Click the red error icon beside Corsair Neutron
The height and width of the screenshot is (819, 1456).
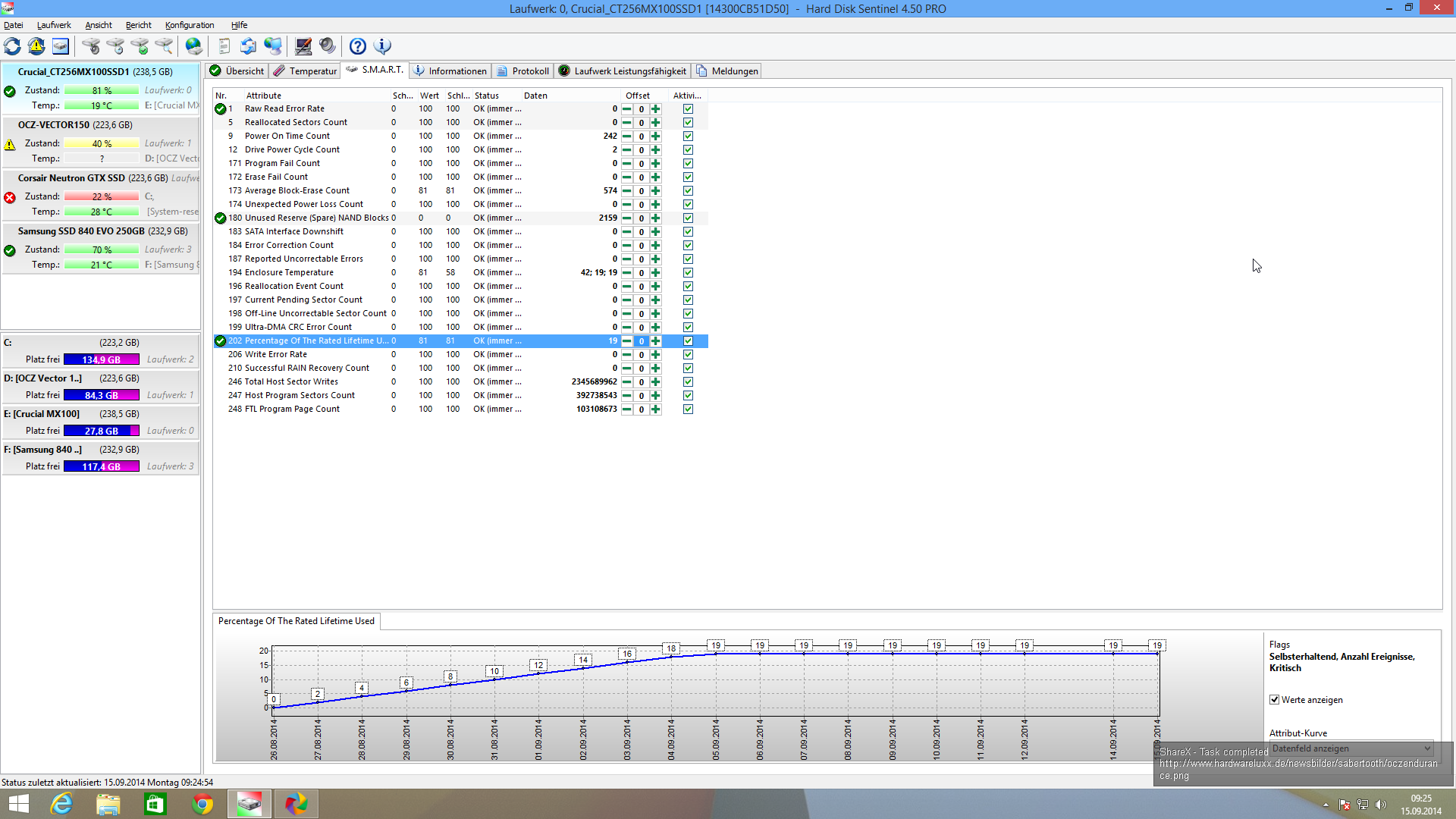[x=10, y=197]
